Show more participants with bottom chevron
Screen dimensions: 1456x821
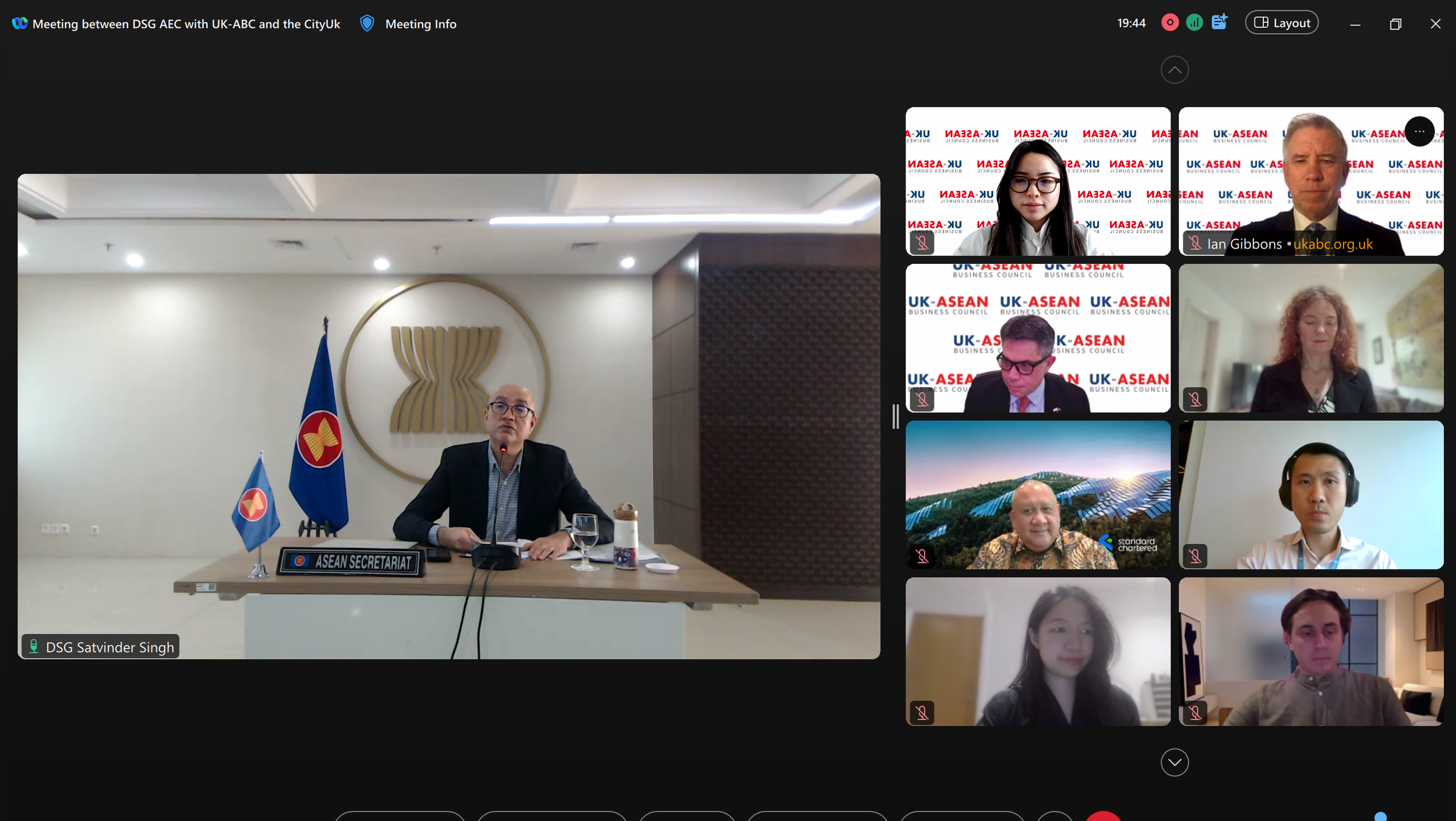[x=1174, y=762]
